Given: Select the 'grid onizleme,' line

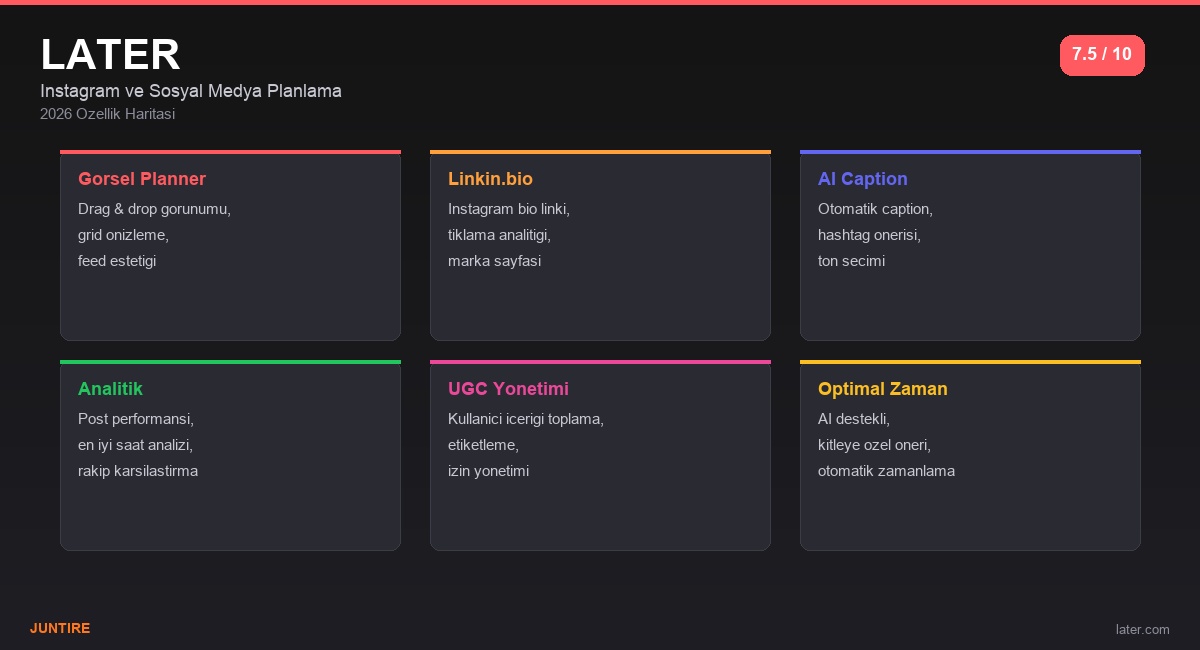Looking at the screenshot, I should point(123,235).
